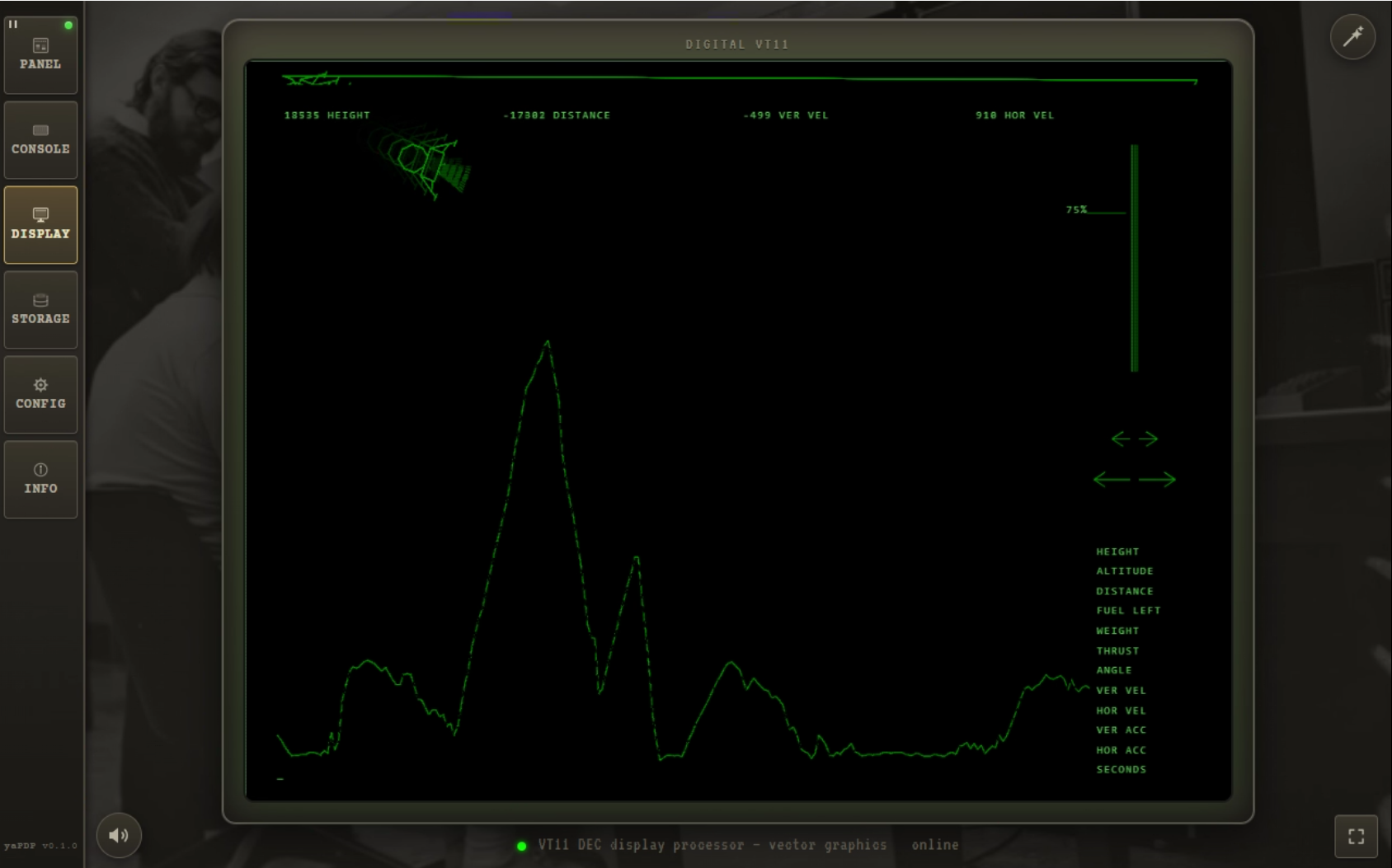Select VER ACC in the list
Screen dimensions: 1392x868
coord(1121,730)
